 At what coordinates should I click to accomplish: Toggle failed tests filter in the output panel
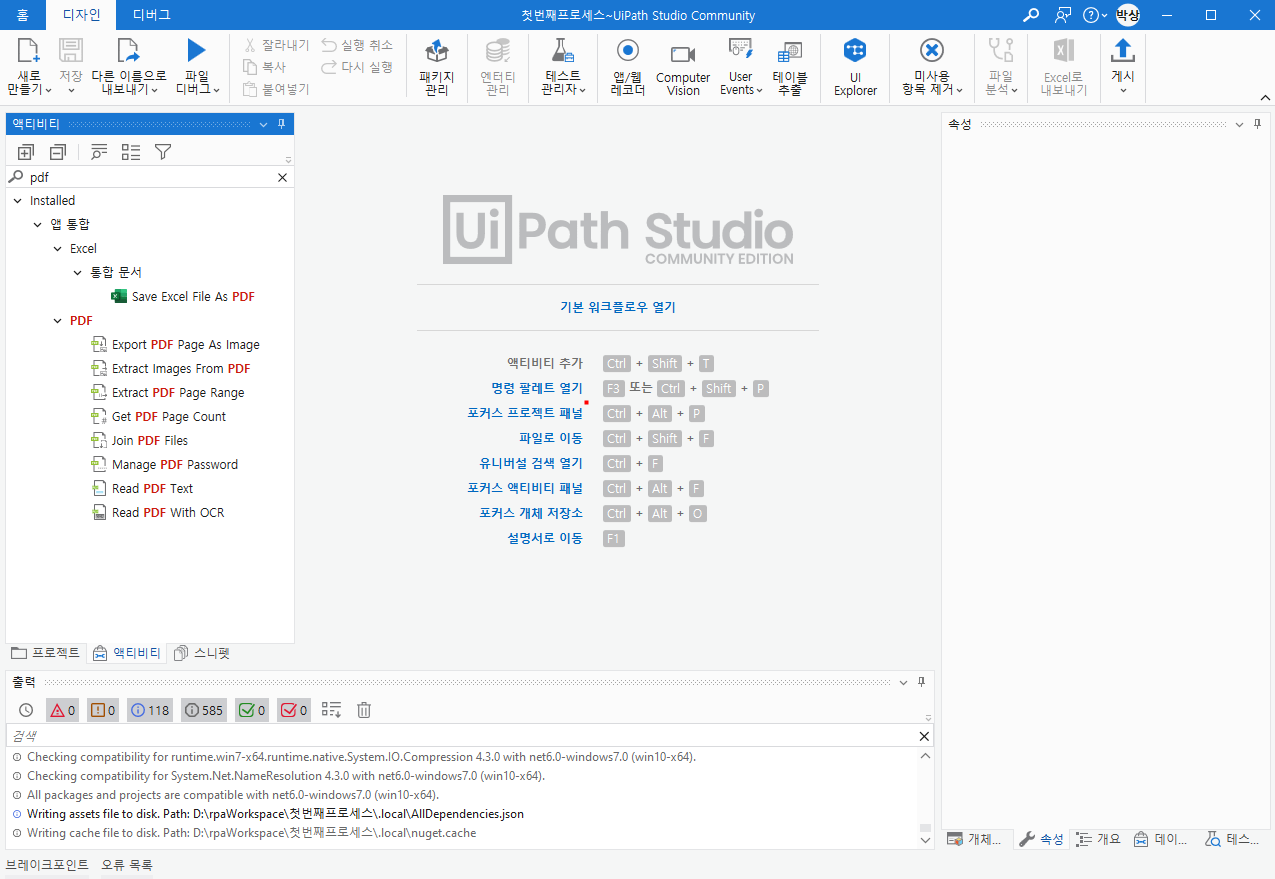[293, 710]
